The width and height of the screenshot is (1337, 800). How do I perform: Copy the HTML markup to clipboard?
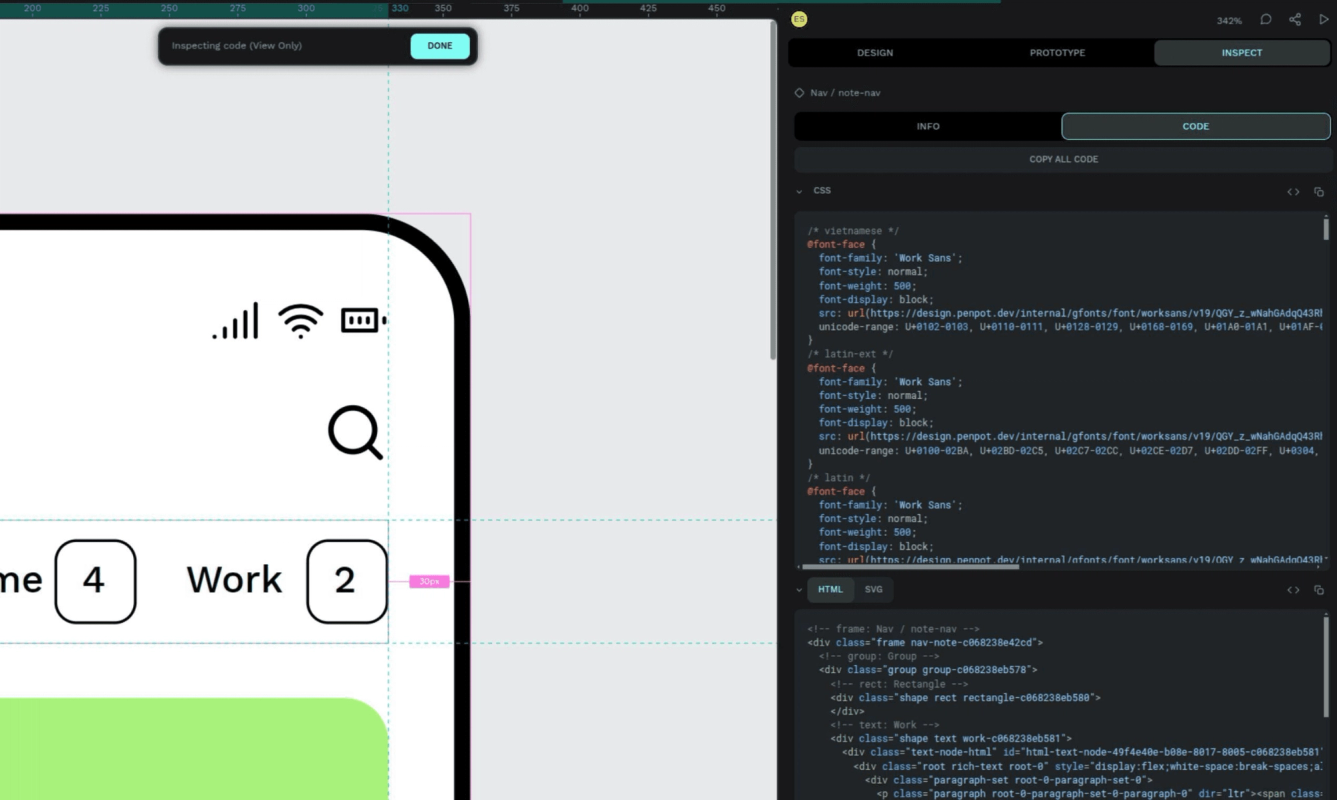coord(1319,590)
